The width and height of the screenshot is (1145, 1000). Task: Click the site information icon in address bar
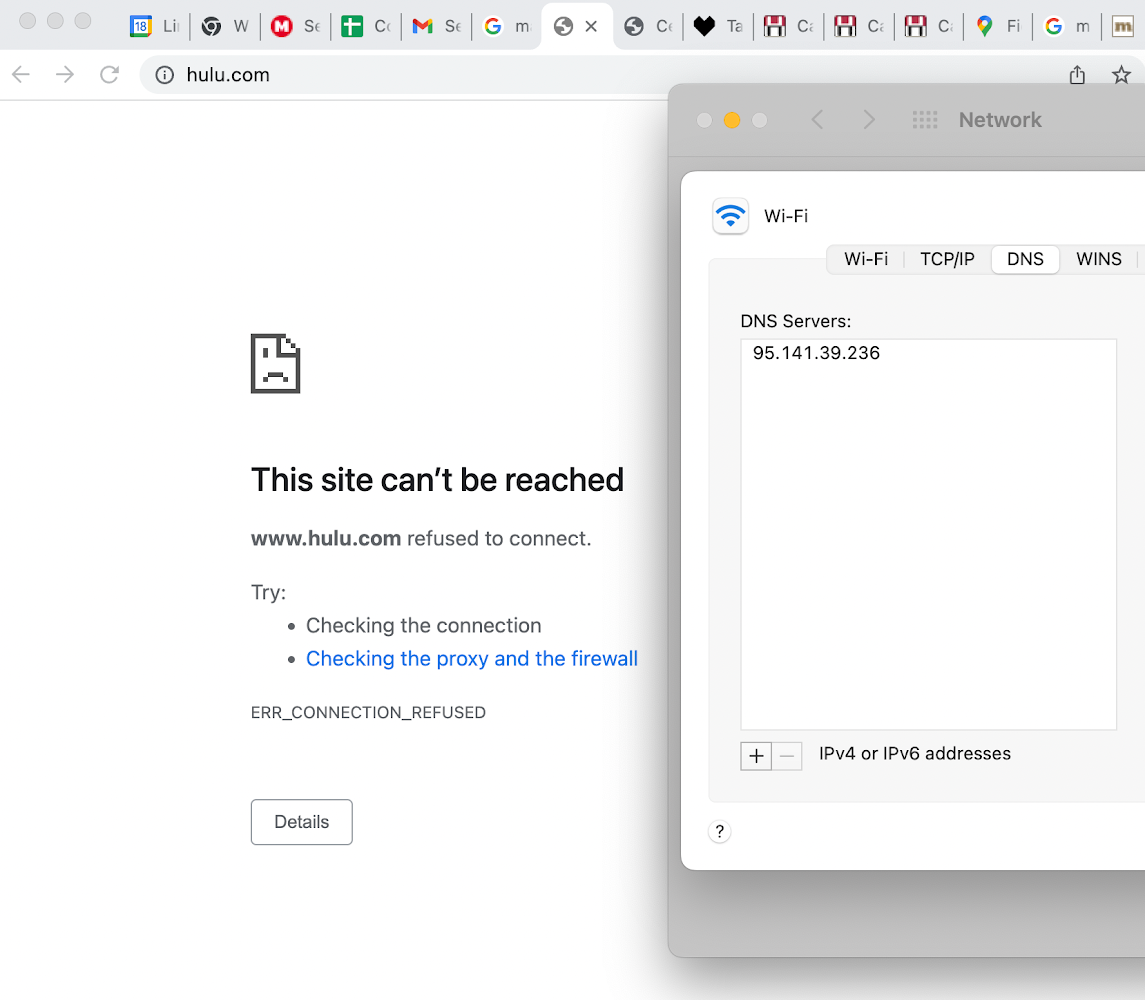166,75
